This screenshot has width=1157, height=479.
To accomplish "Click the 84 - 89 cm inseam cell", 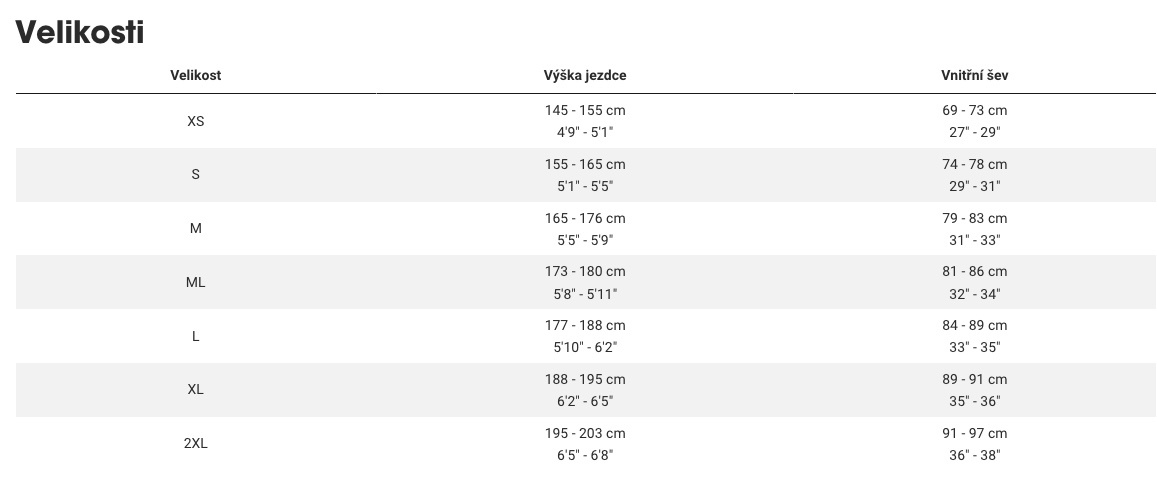I will coord(974,325).
